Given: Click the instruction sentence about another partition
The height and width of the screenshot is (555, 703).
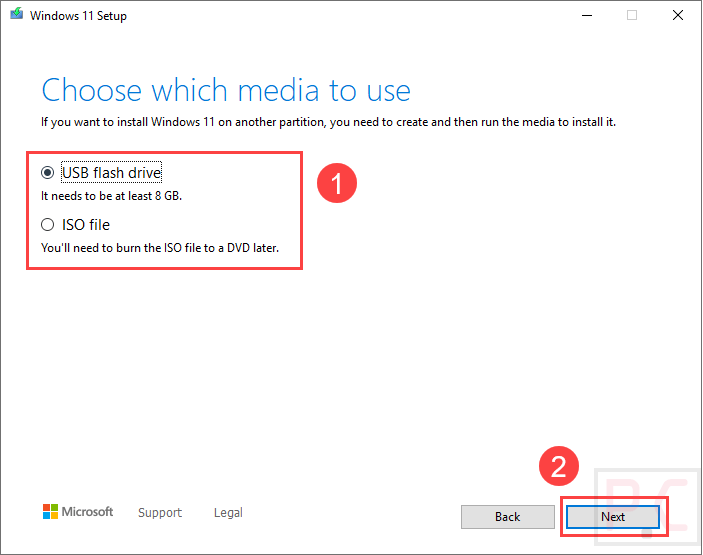Looking at the screenshot, I should click(x=328, y=122).
